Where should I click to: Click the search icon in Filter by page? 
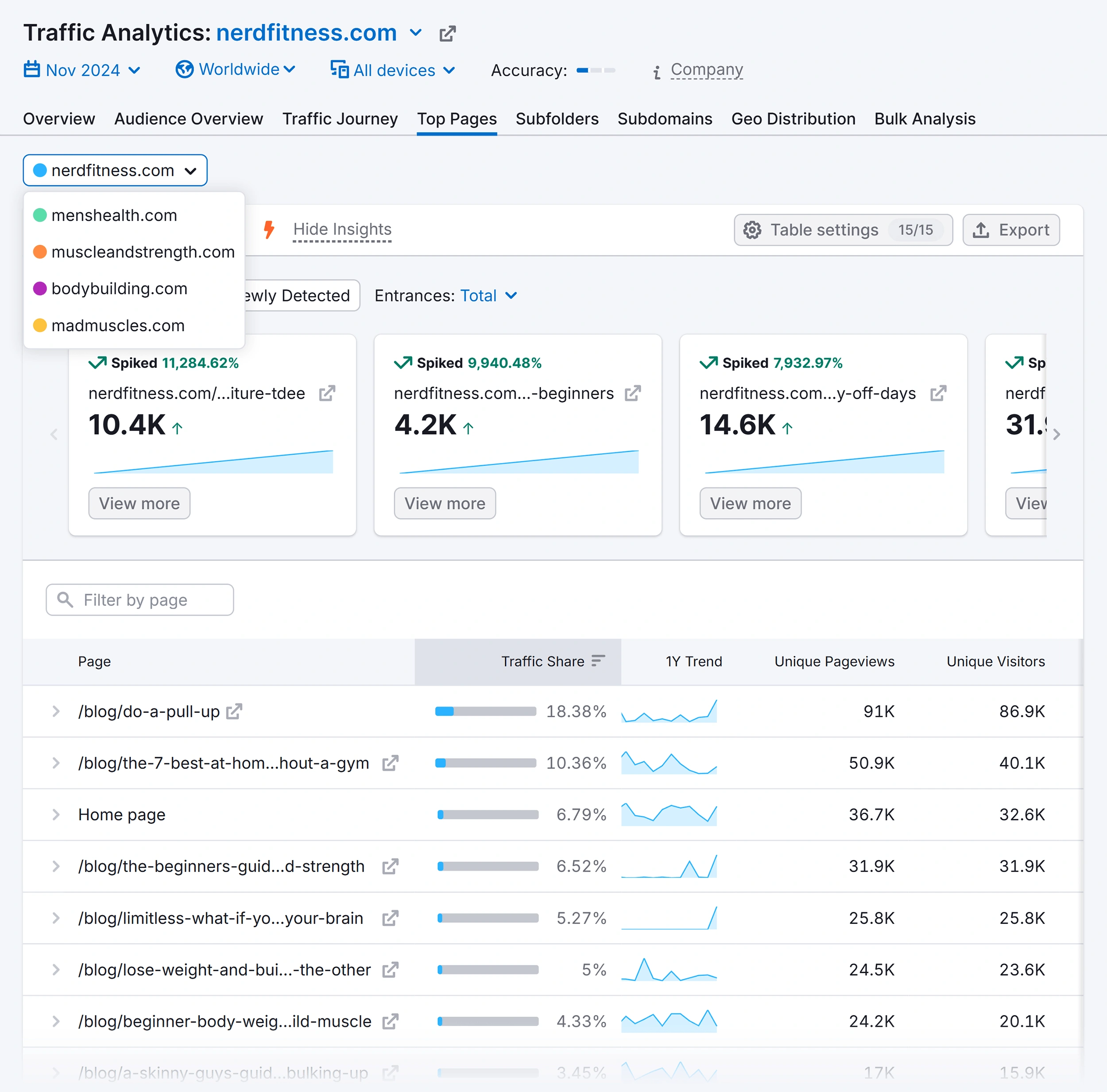[66, 599]
